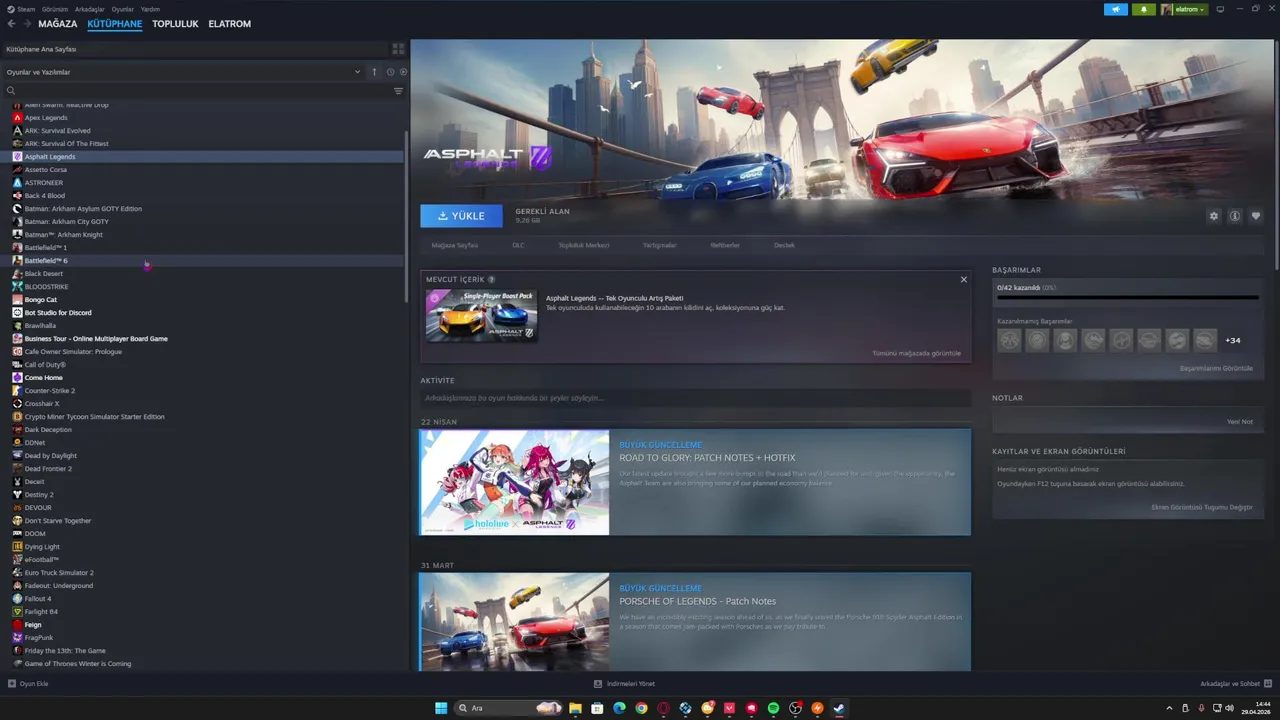1280x720 pixels.
Task: Open the MAĞAZA tab
Action: pos(57,24)
